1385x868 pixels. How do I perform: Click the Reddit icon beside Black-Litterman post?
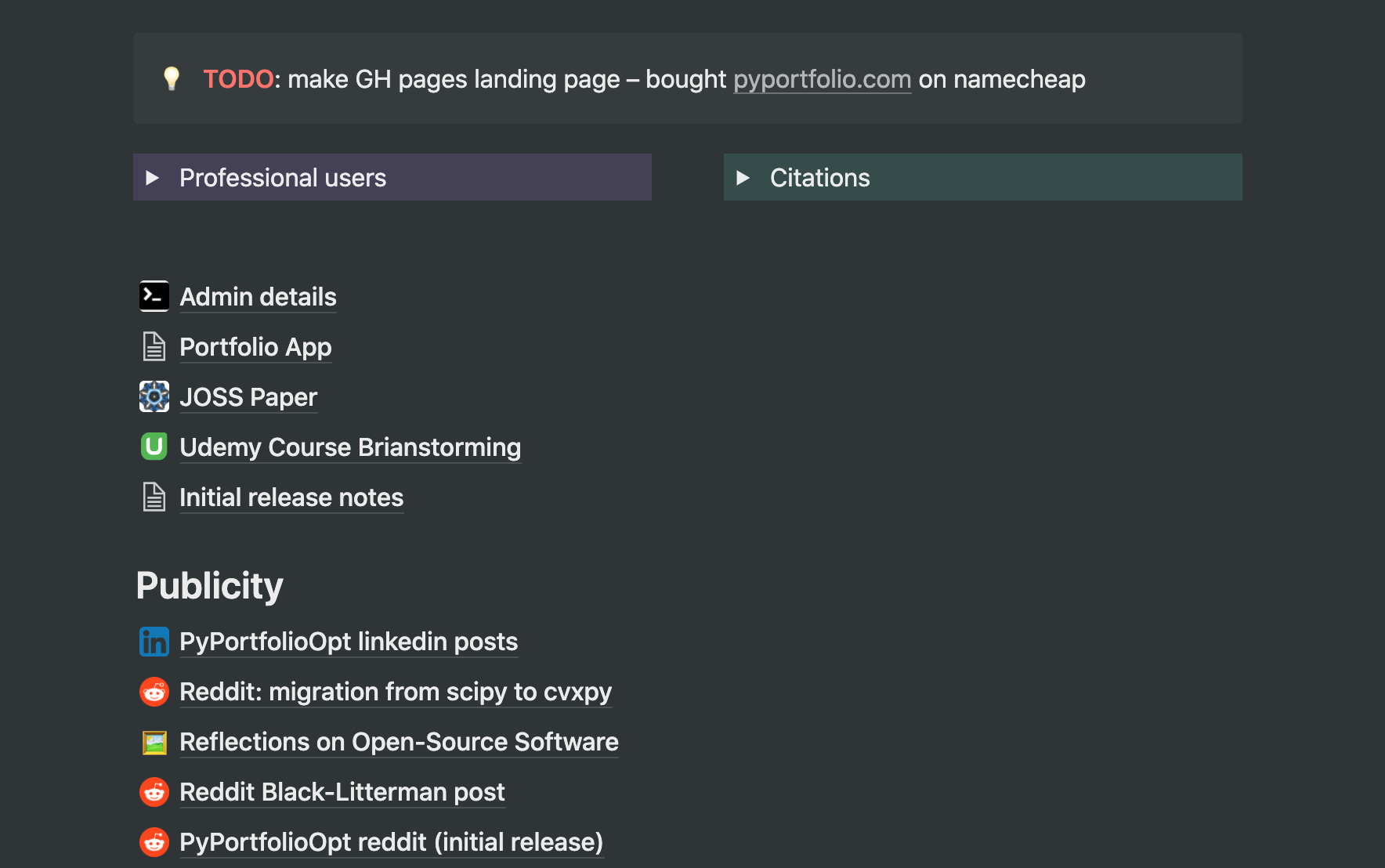pyautogui.click(x=154, y=792)
